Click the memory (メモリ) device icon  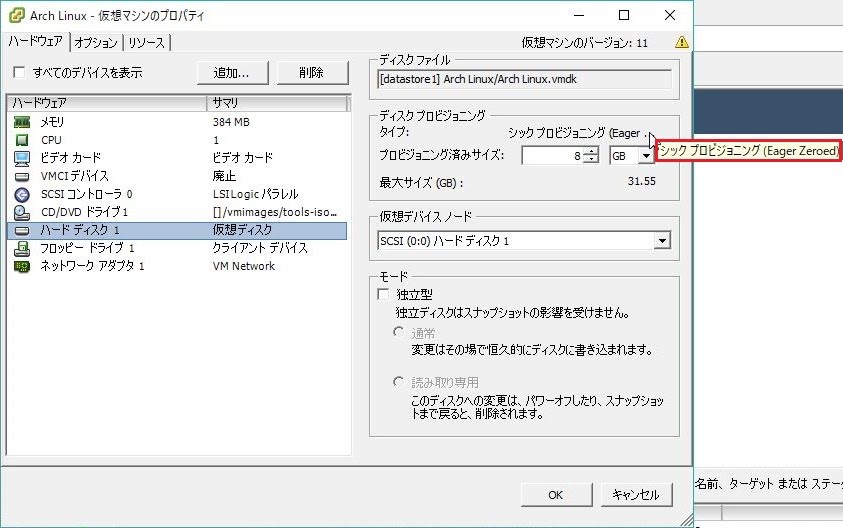pyautogui.click(x=22, y=122)
